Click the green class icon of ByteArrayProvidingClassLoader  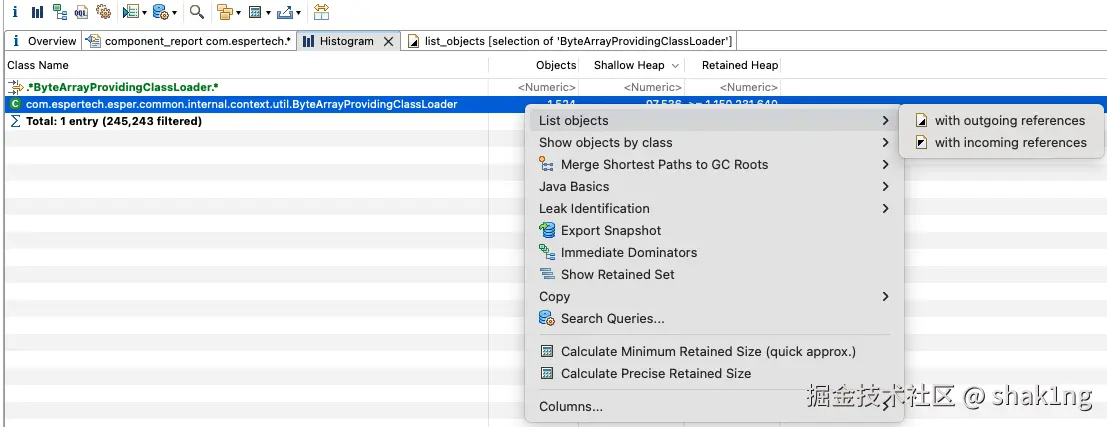click(x=15, y=104)
